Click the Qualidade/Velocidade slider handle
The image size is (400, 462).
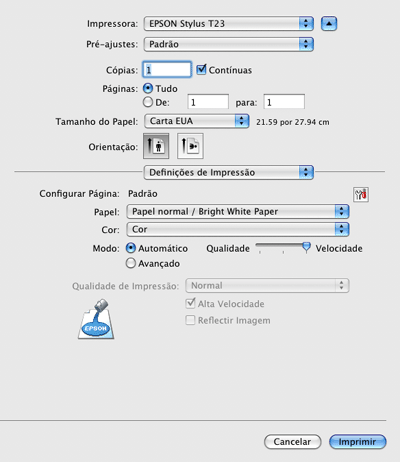(306, 248)
